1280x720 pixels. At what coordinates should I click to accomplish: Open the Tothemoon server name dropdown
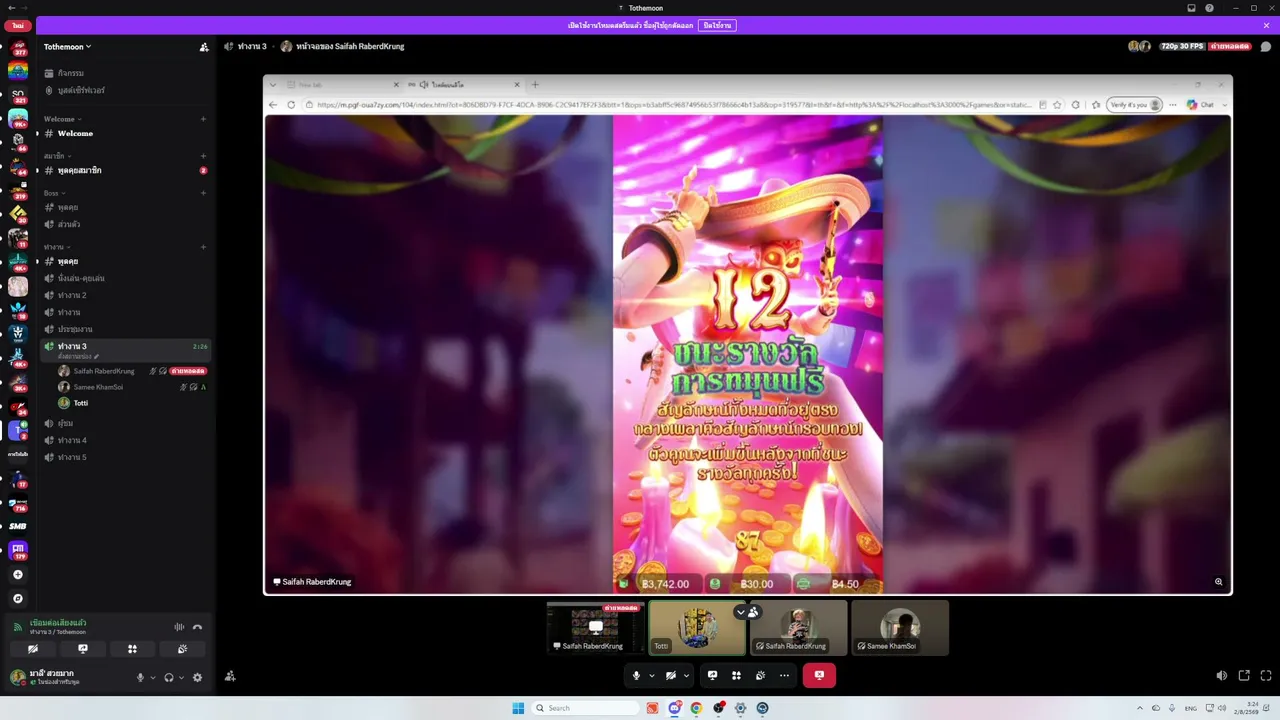[68, 47]
